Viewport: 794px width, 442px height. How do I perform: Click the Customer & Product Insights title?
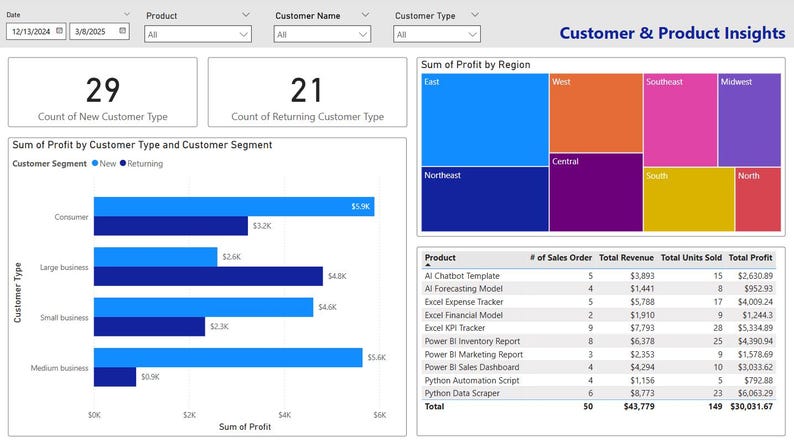pos(672,33)
